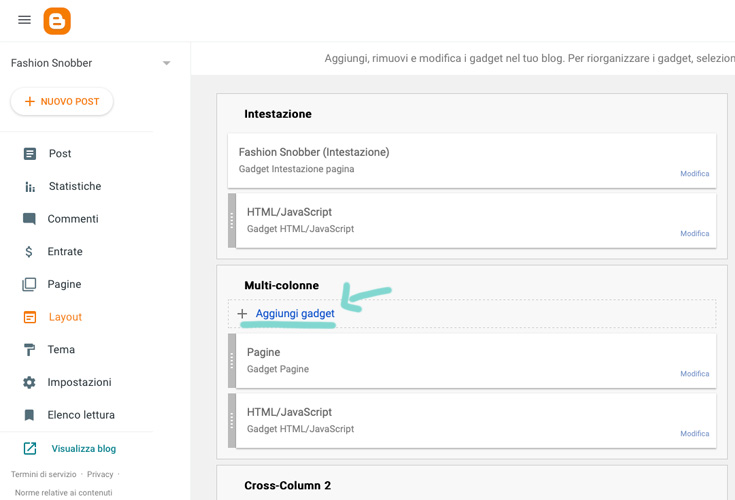Click the orange Layout icon
The width and height of the screenshot is (735, 500).
(x=30, y=317)
